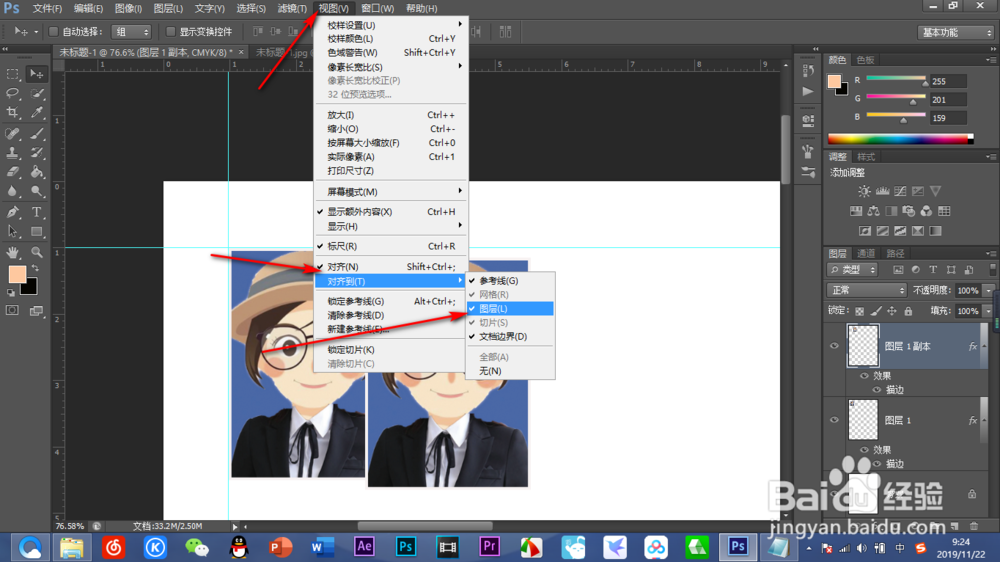Select the Clone Stamp tool
The height and width of the screenshot is (562, 1000).
(12, 152)
